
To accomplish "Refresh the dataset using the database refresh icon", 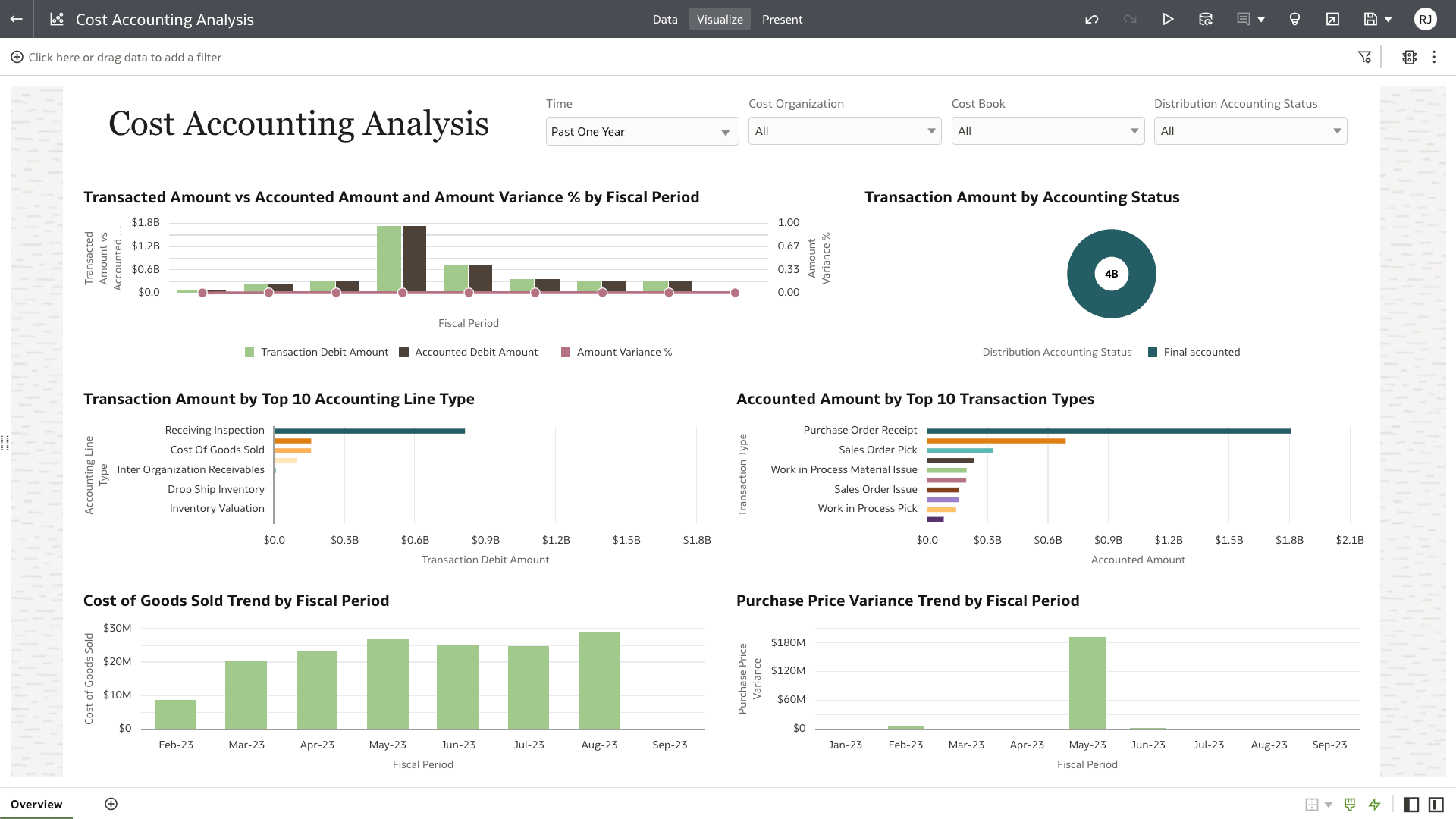I will coord(1206,19).
